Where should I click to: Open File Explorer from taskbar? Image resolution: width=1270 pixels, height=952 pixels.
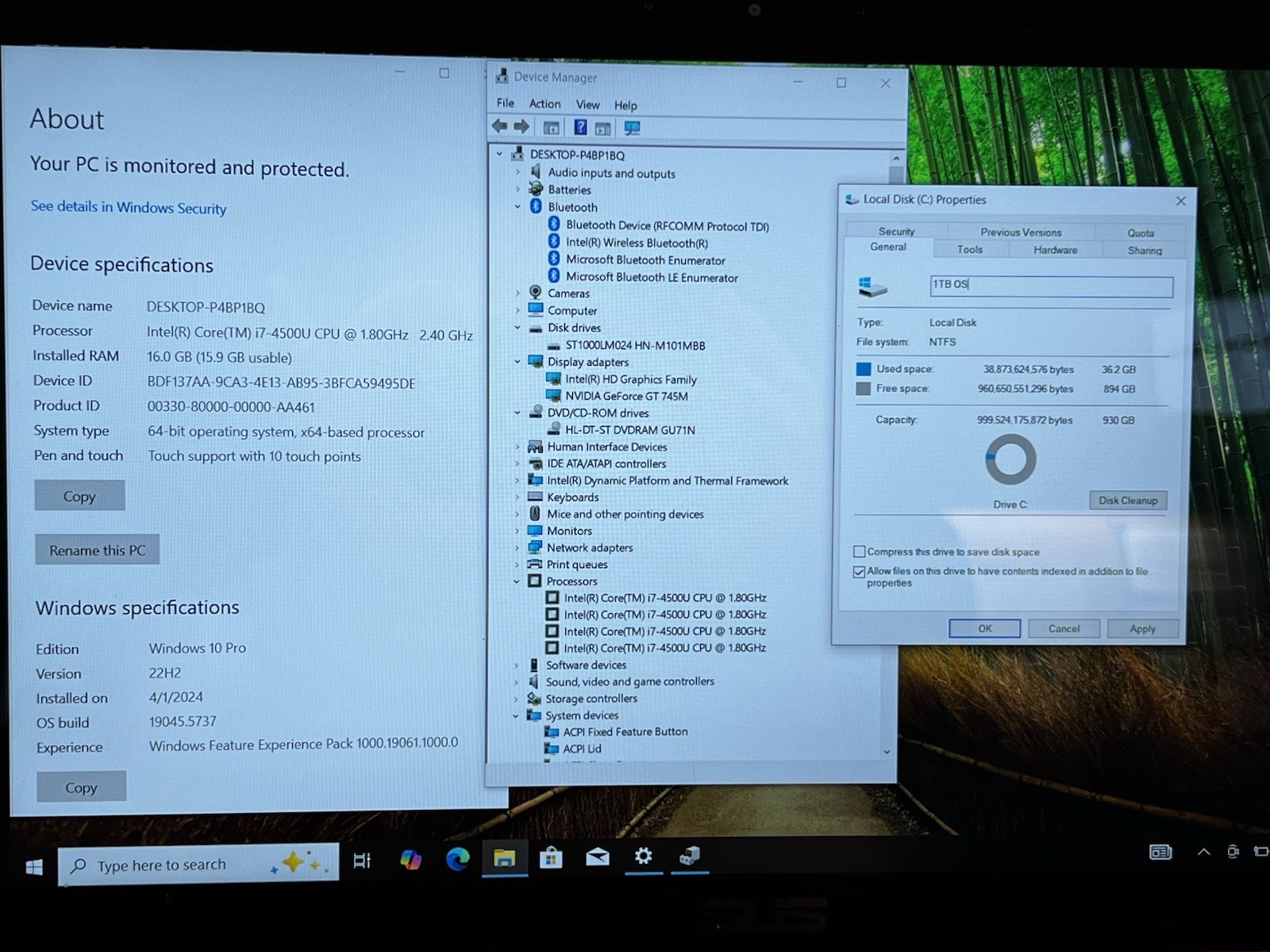[504, 858]
